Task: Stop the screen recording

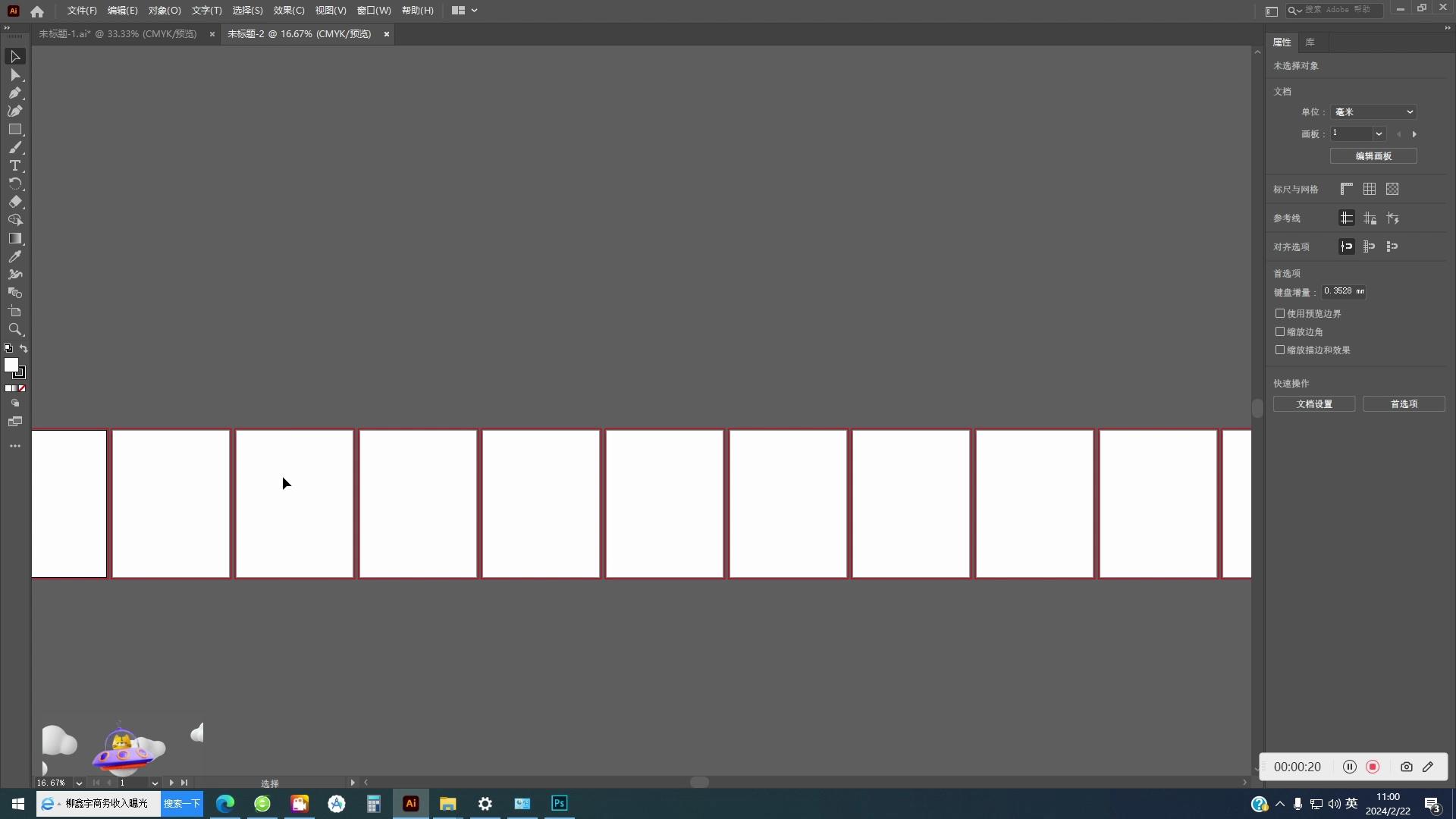Action: tap(1373, 767)
